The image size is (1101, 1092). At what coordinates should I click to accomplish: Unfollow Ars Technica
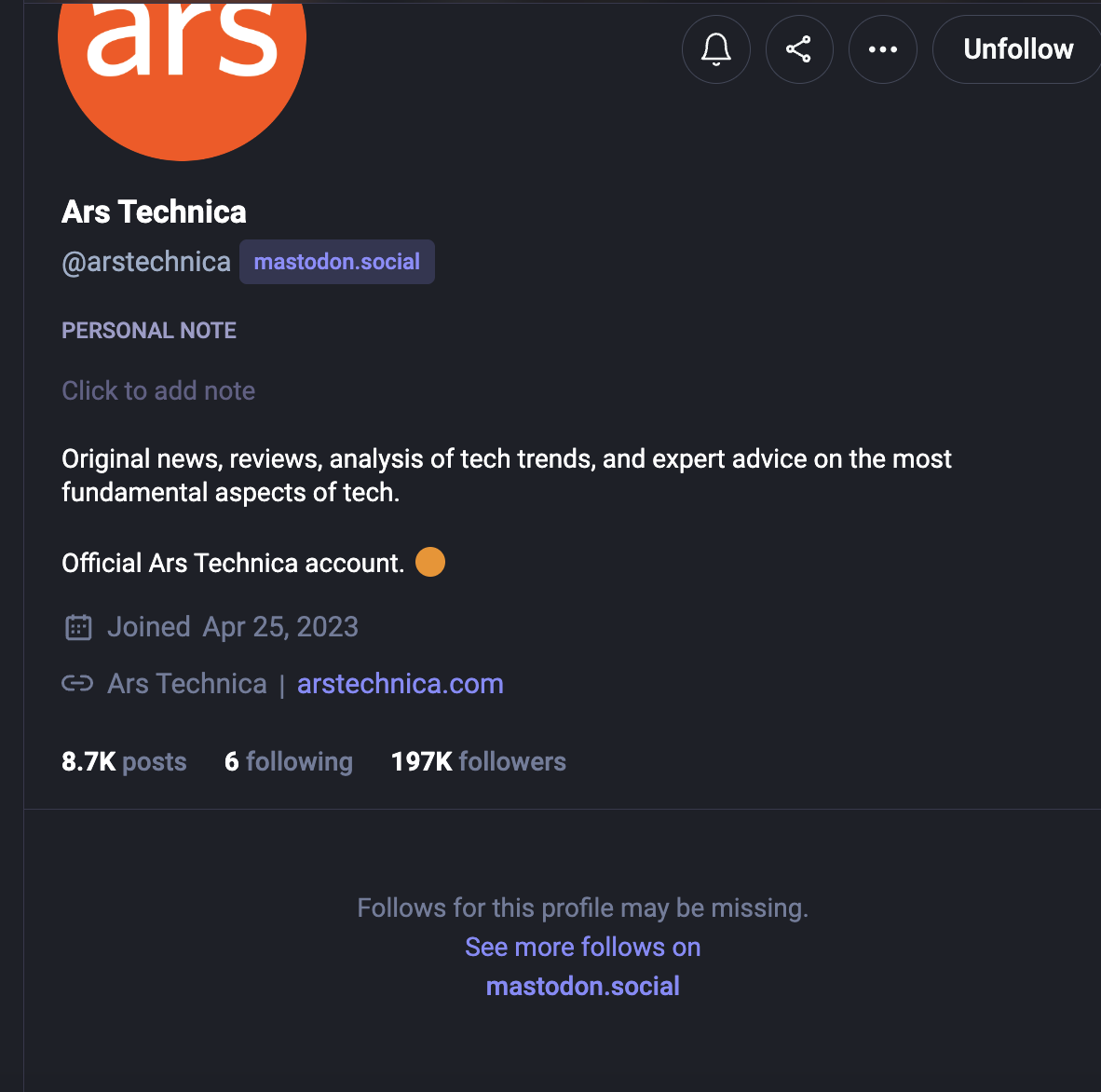[1017, 49]
